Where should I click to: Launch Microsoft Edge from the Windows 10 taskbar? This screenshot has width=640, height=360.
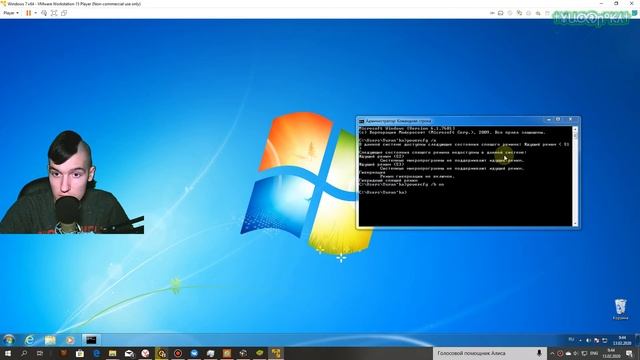coord(96,353)
